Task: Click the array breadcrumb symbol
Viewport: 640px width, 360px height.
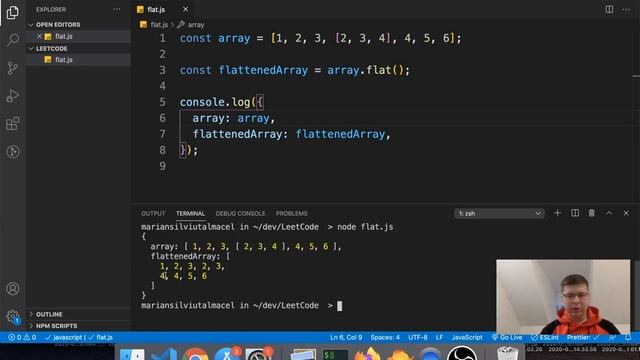Action: pyautogui.click(x=196, y=25)
